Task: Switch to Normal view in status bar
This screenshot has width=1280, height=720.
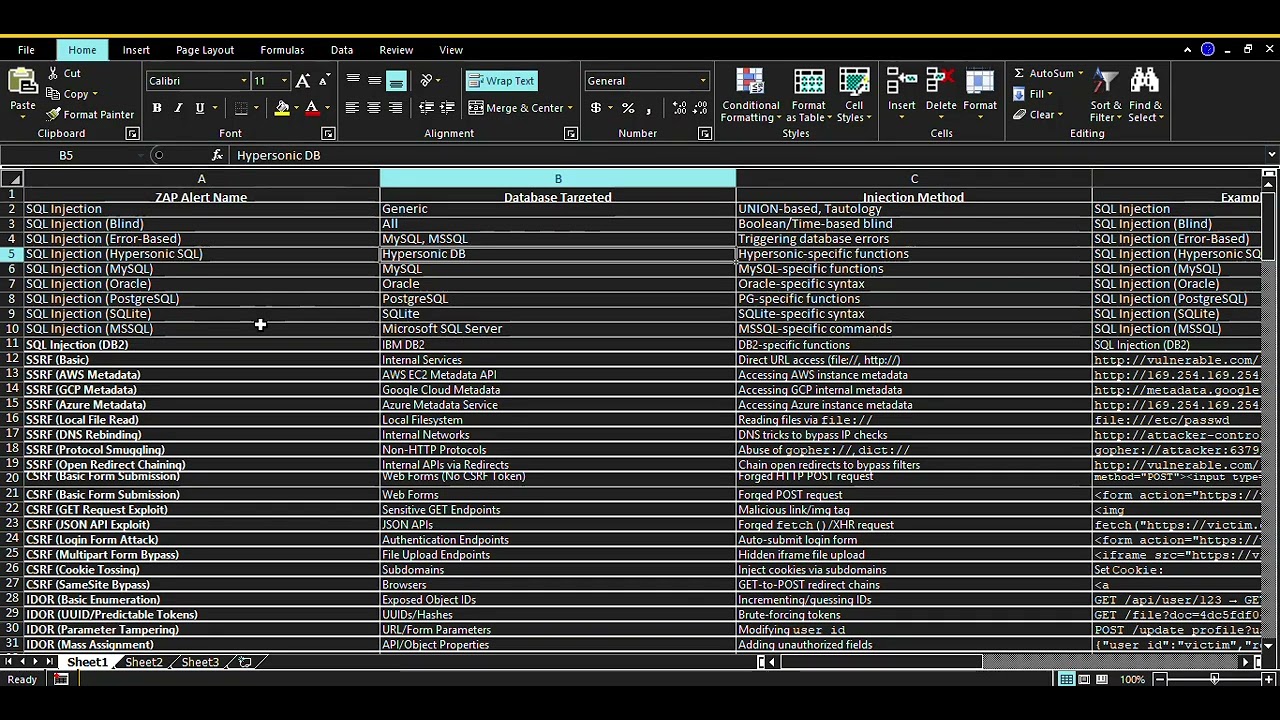Action: (x=1067, y=680)
